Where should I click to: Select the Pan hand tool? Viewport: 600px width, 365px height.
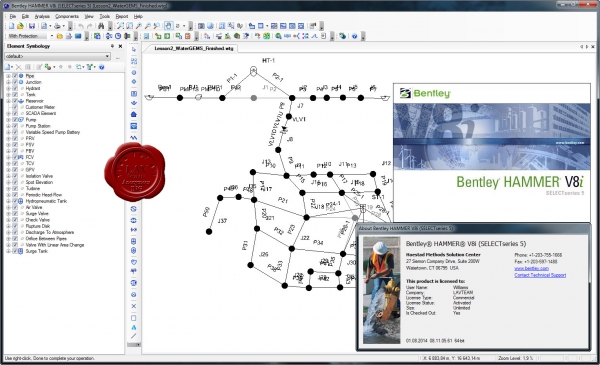[x=168, y=26]
